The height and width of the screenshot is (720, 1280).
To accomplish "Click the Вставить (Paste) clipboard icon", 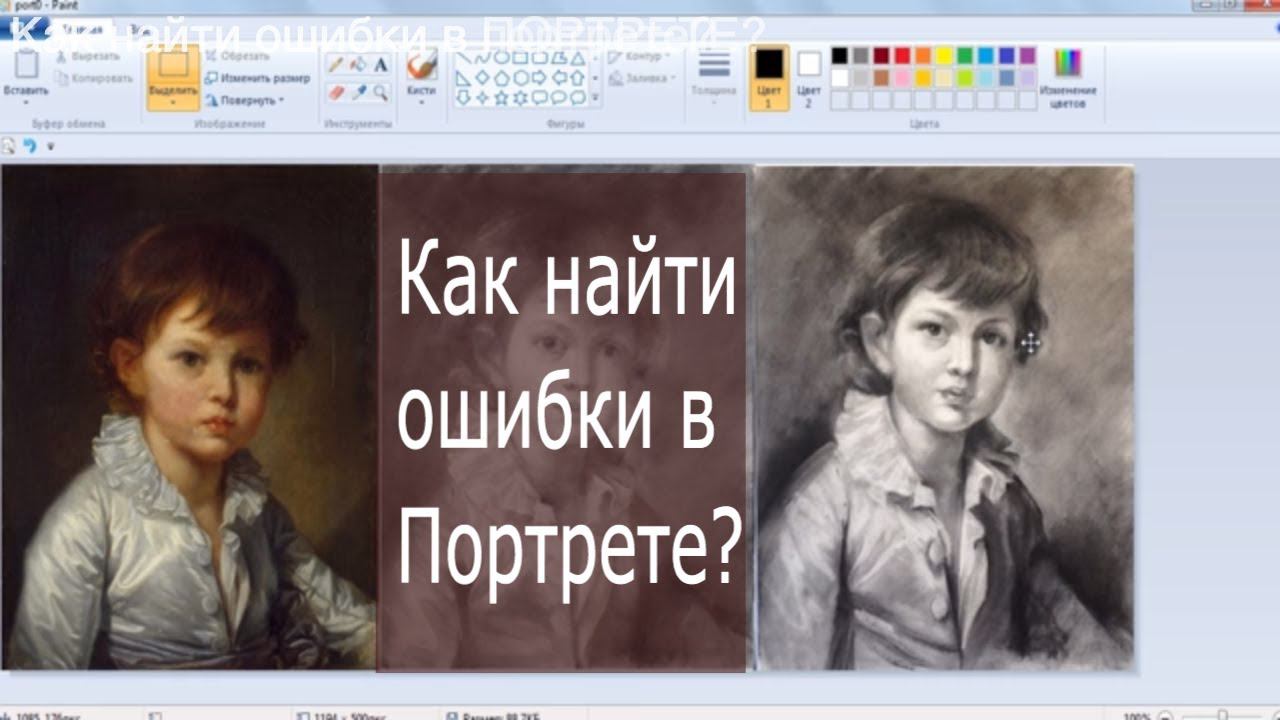I will coord(27,65).
